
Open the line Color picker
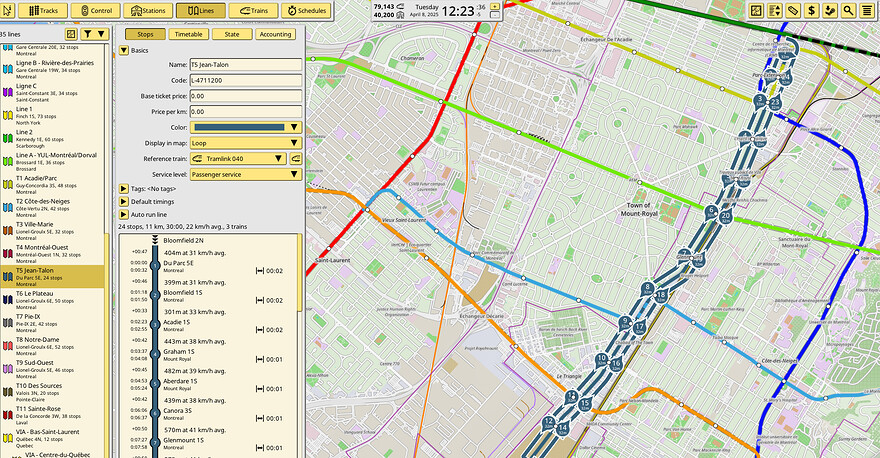(246, 127)
